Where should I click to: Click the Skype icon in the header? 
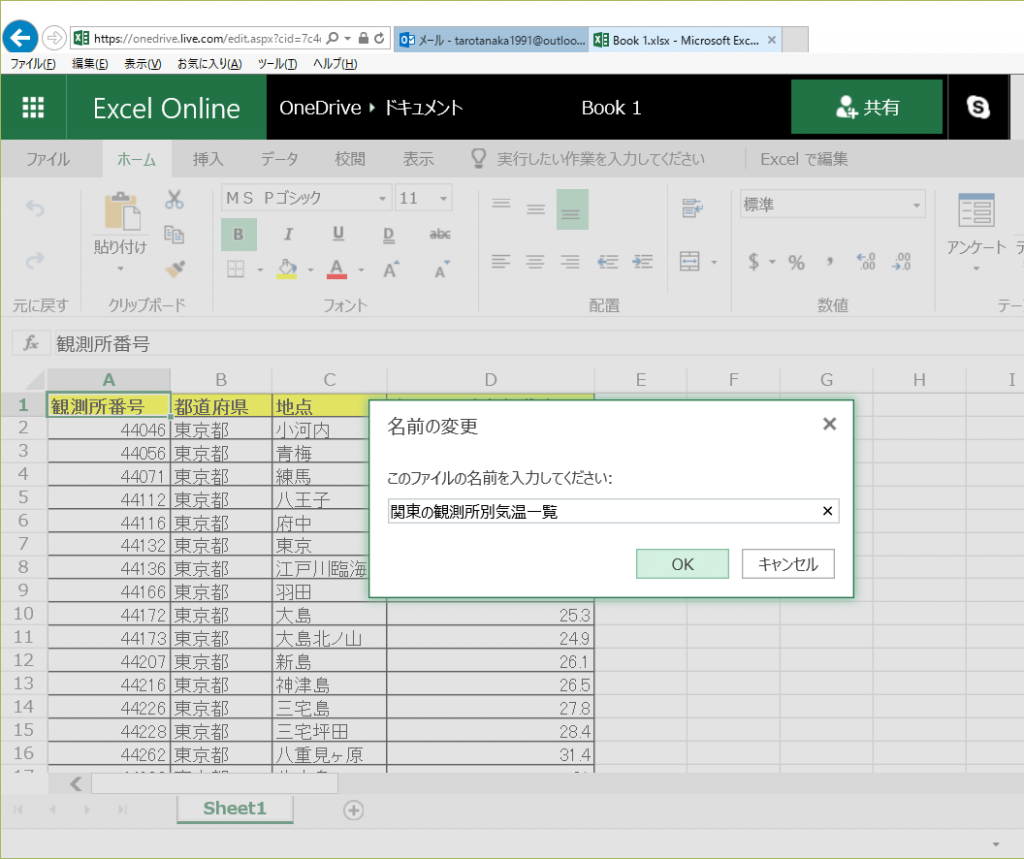[x=978, y=107]
